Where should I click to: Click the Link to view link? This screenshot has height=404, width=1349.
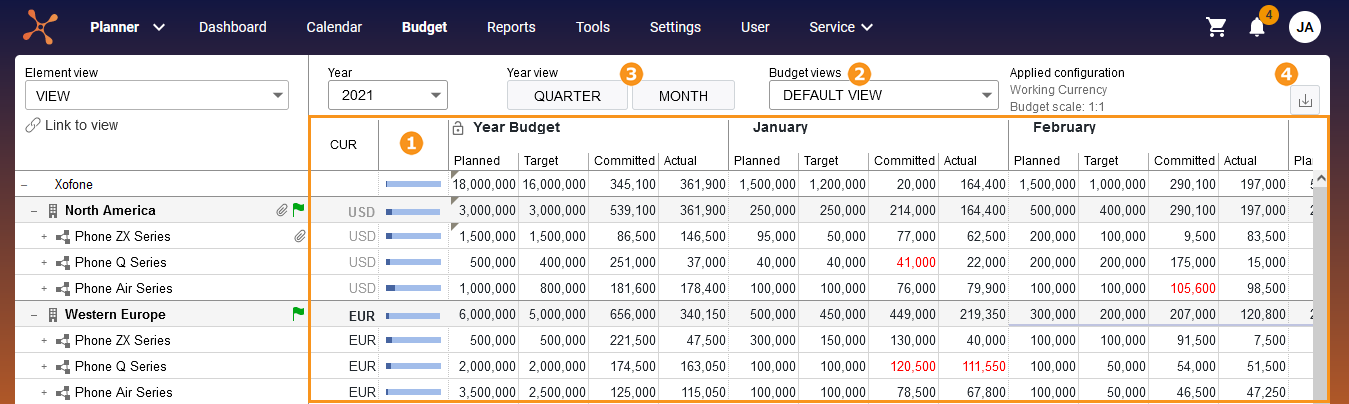click(72, 125)
